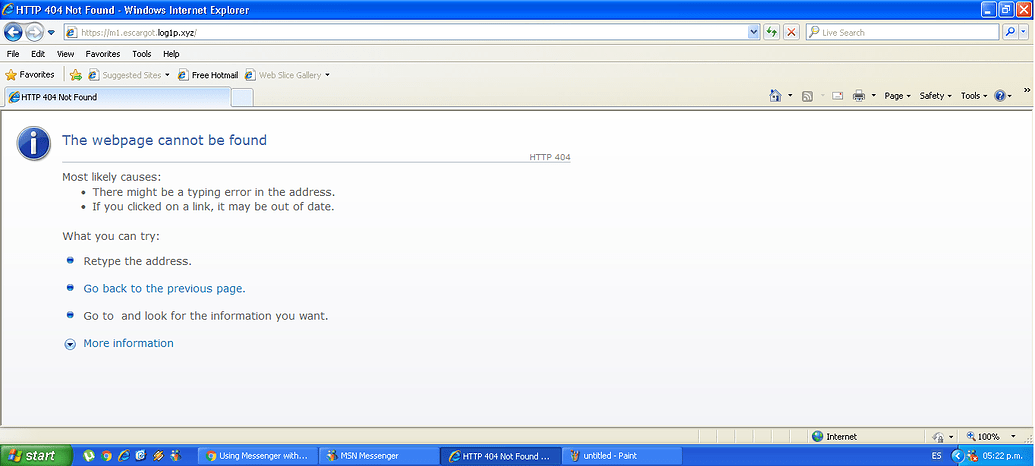The height and width of the screenshot is (466, 1035).
Task: Open a new tab with blank tab button
Action: 242,98
